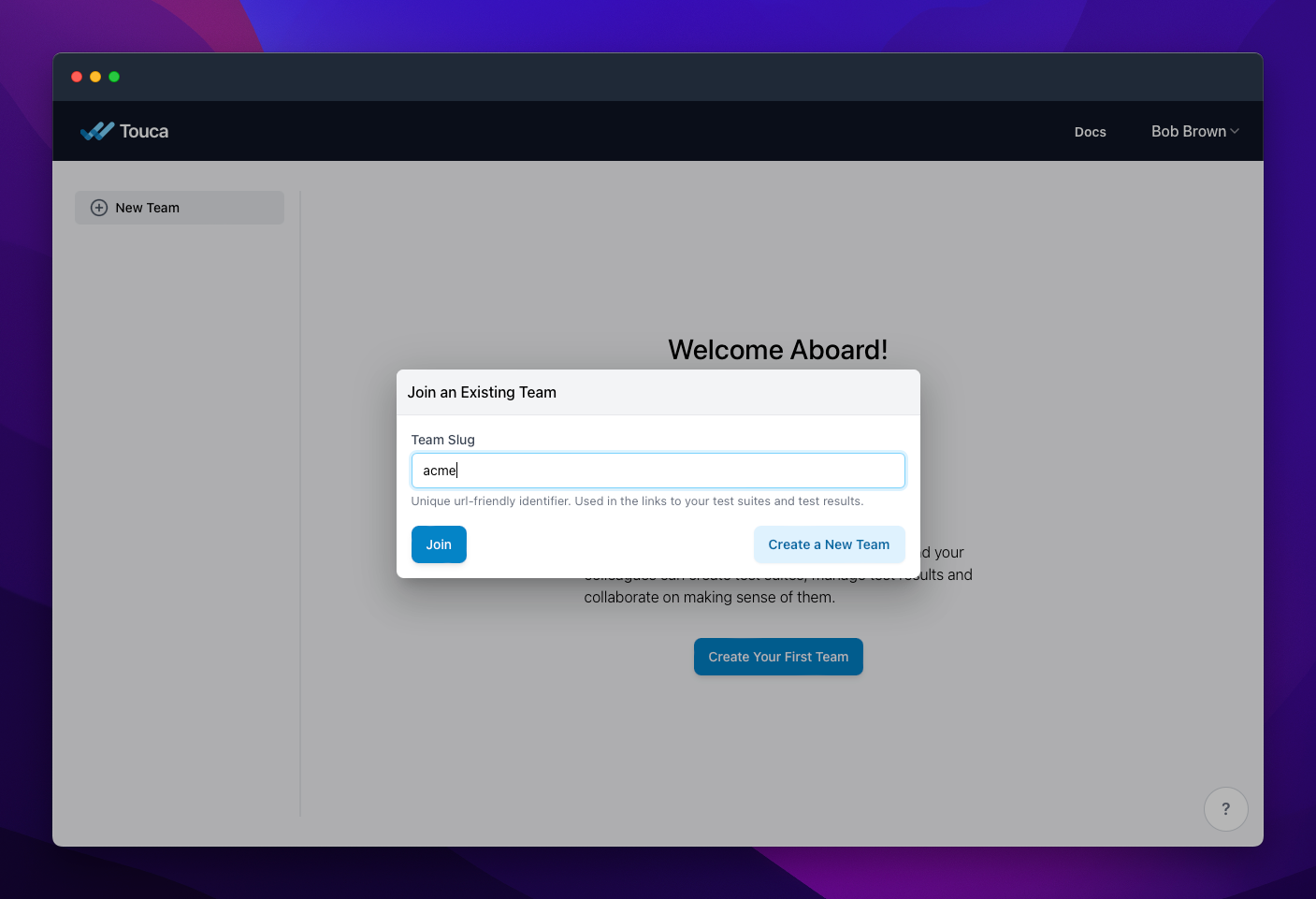The image size is (1316, 899).
Task: Click the 'Join an Existing Team' dialog title
Action: 482,392
